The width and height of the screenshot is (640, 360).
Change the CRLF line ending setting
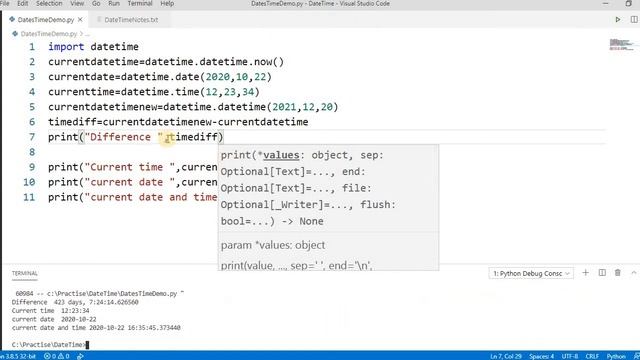point(592,356)
